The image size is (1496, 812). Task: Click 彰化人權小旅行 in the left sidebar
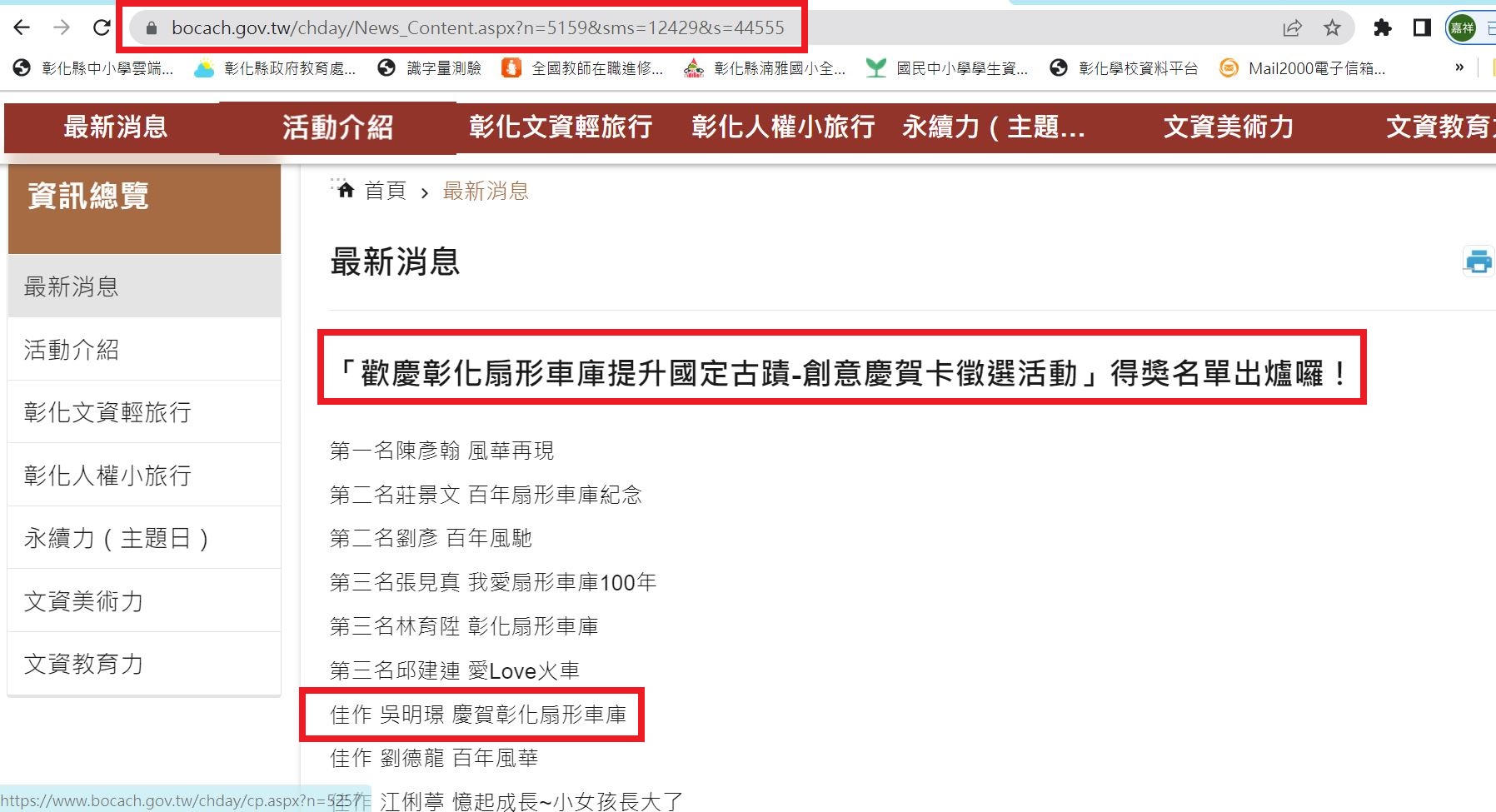tap(107, 476)
